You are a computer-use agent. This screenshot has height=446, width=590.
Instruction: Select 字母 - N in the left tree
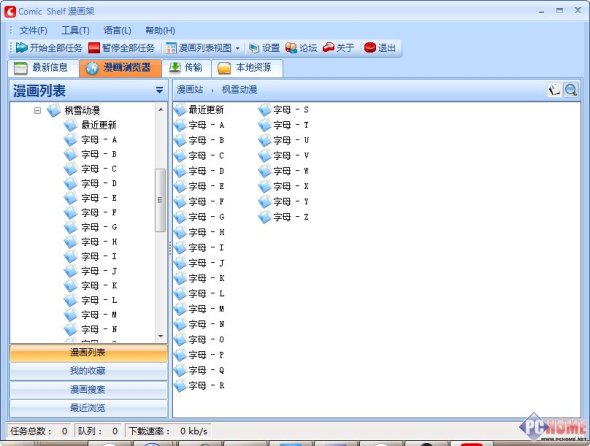click(99, 330)
